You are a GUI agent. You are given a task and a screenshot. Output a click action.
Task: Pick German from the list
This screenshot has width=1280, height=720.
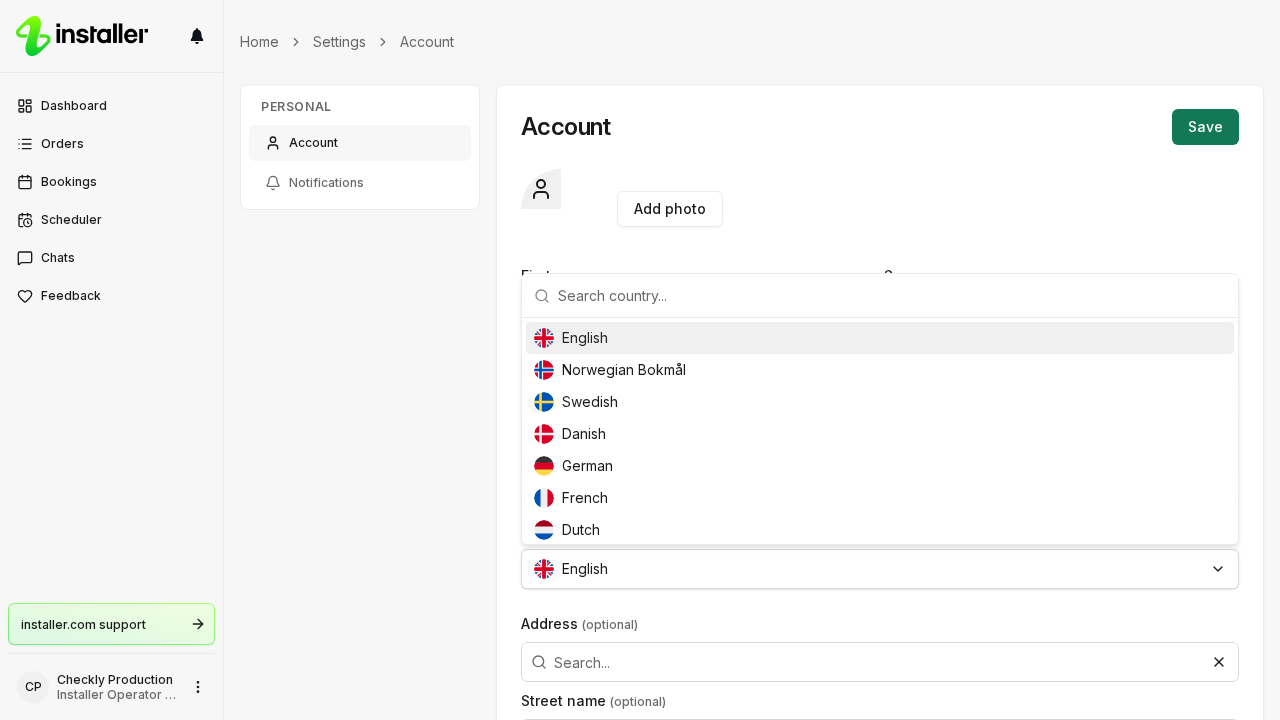[880, 466]
